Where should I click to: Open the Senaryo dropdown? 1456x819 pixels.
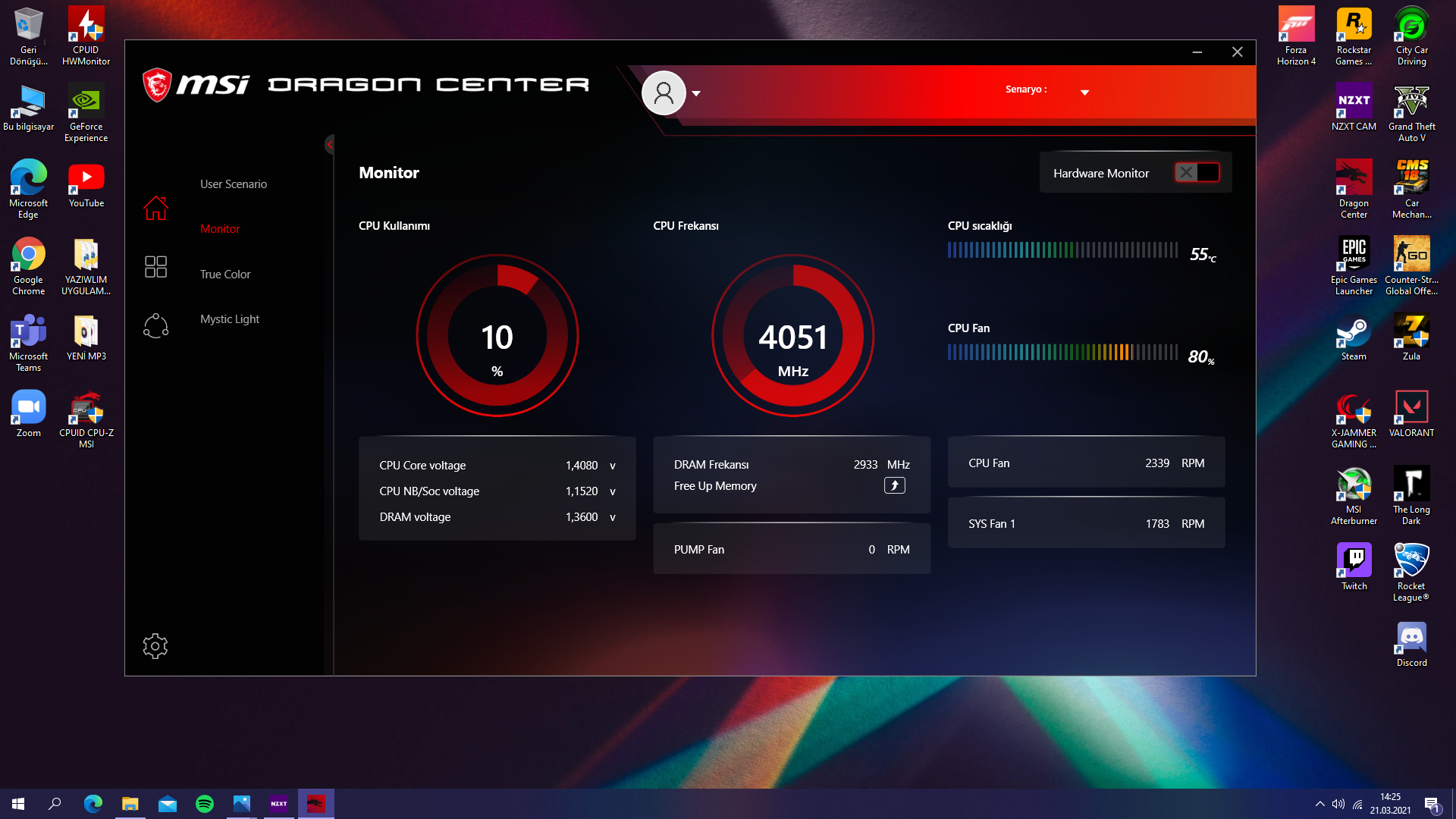pyautogui.click(x=1084, y=93)
